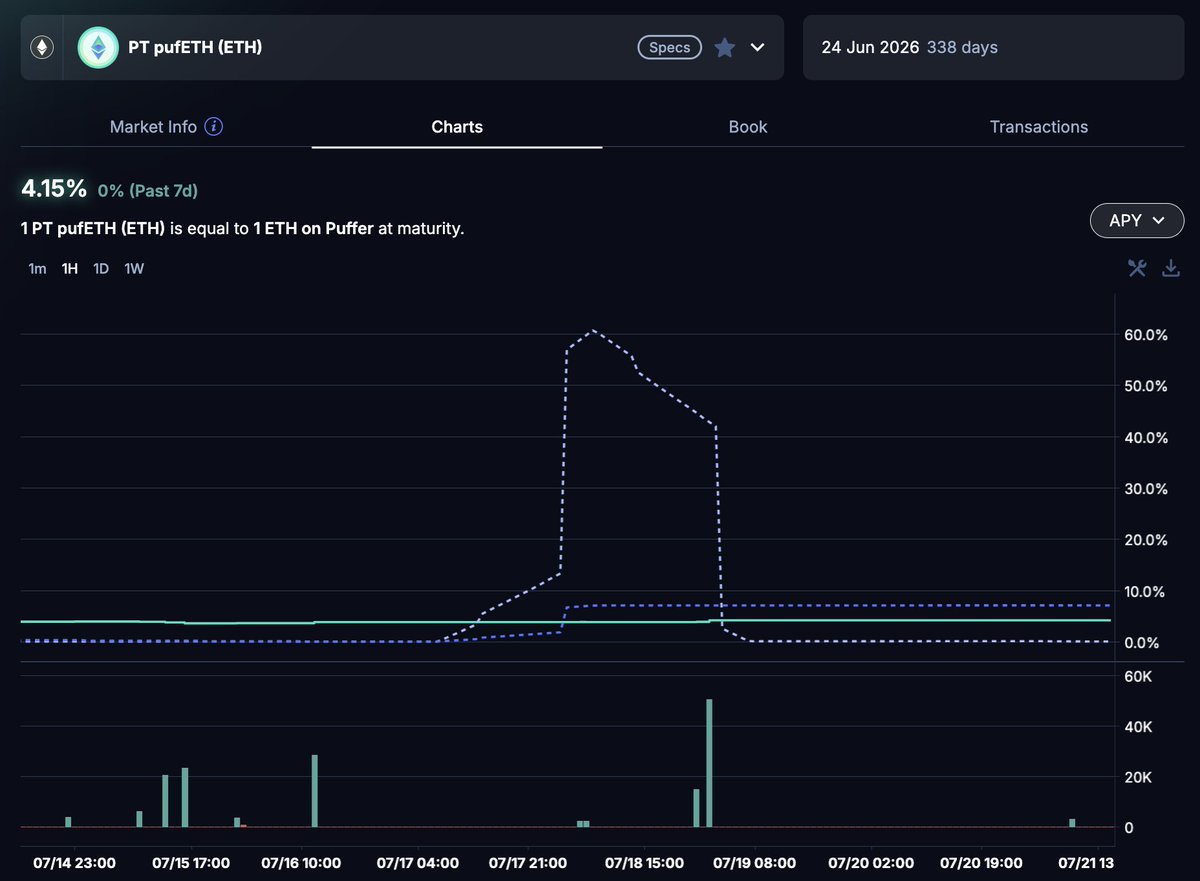Click the 20K volume axis label
Viewport: 1200px width, 881px height.
click(1138, 777)
